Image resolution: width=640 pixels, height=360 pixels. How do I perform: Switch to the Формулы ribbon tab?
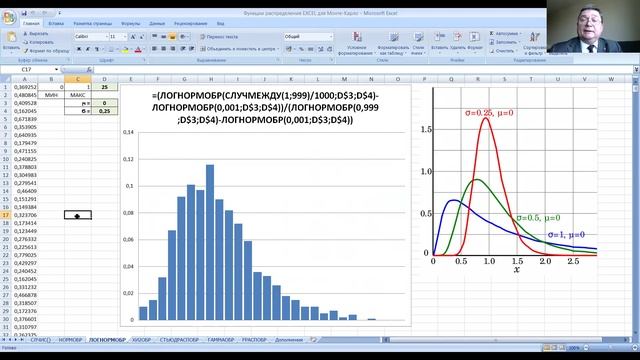tap(131, 24)
